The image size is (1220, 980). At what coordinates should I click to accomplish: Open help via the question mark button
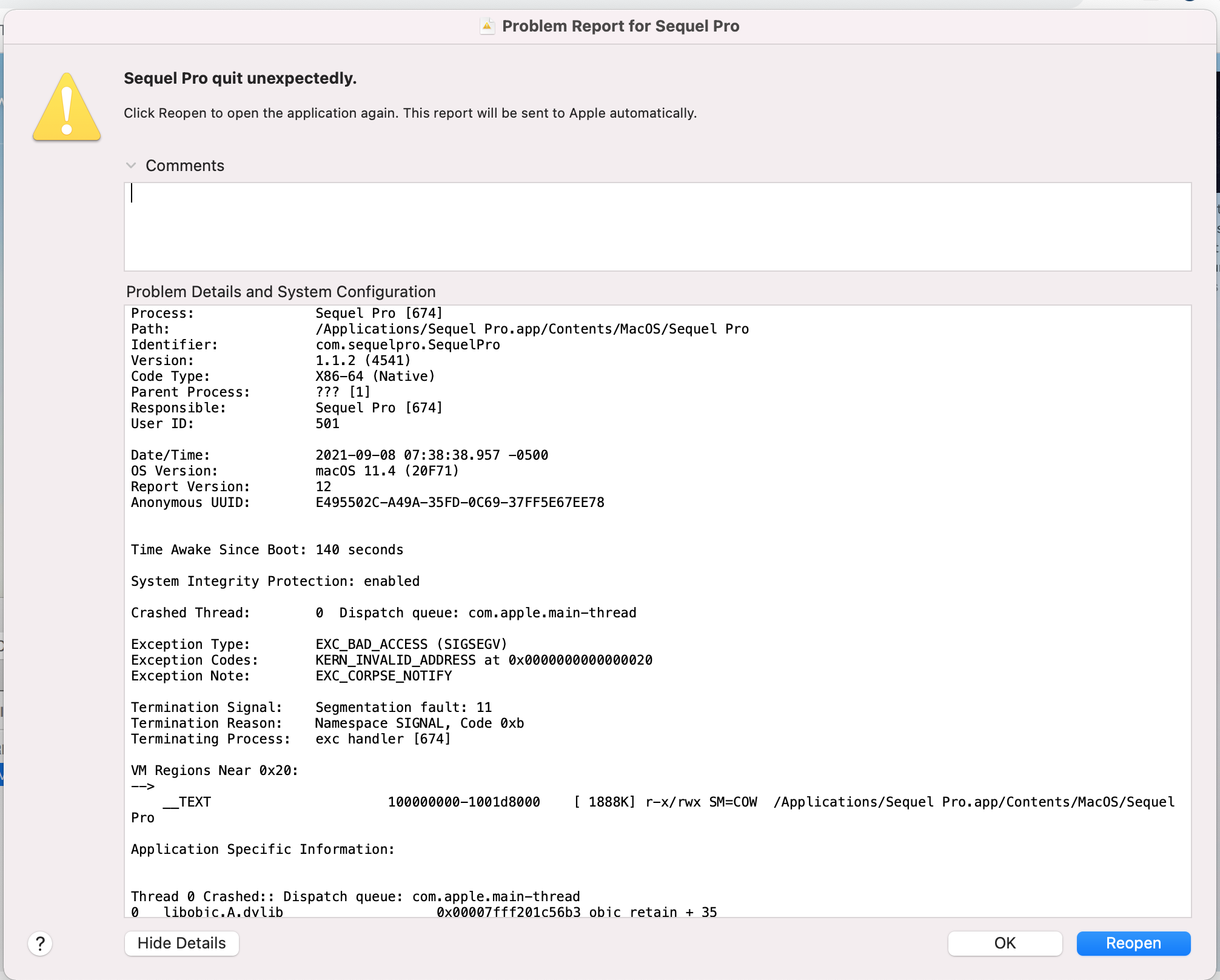click(x=39, y=943)
